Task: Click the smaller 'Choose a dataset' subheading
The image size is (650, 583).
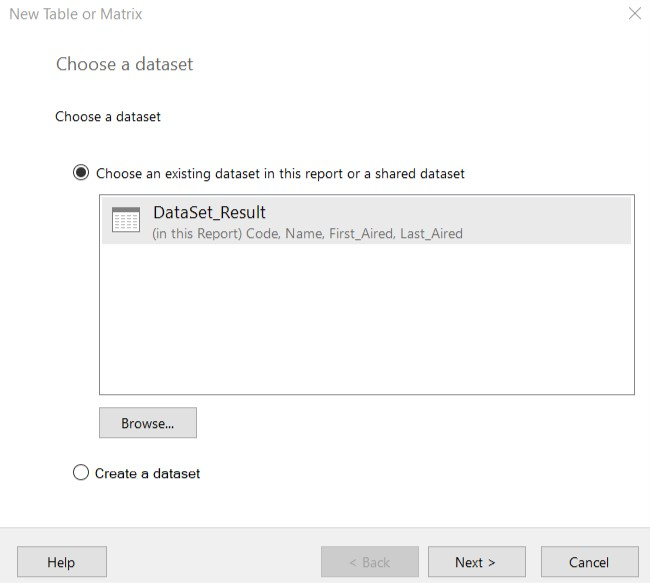Action: tap(108, 116)
